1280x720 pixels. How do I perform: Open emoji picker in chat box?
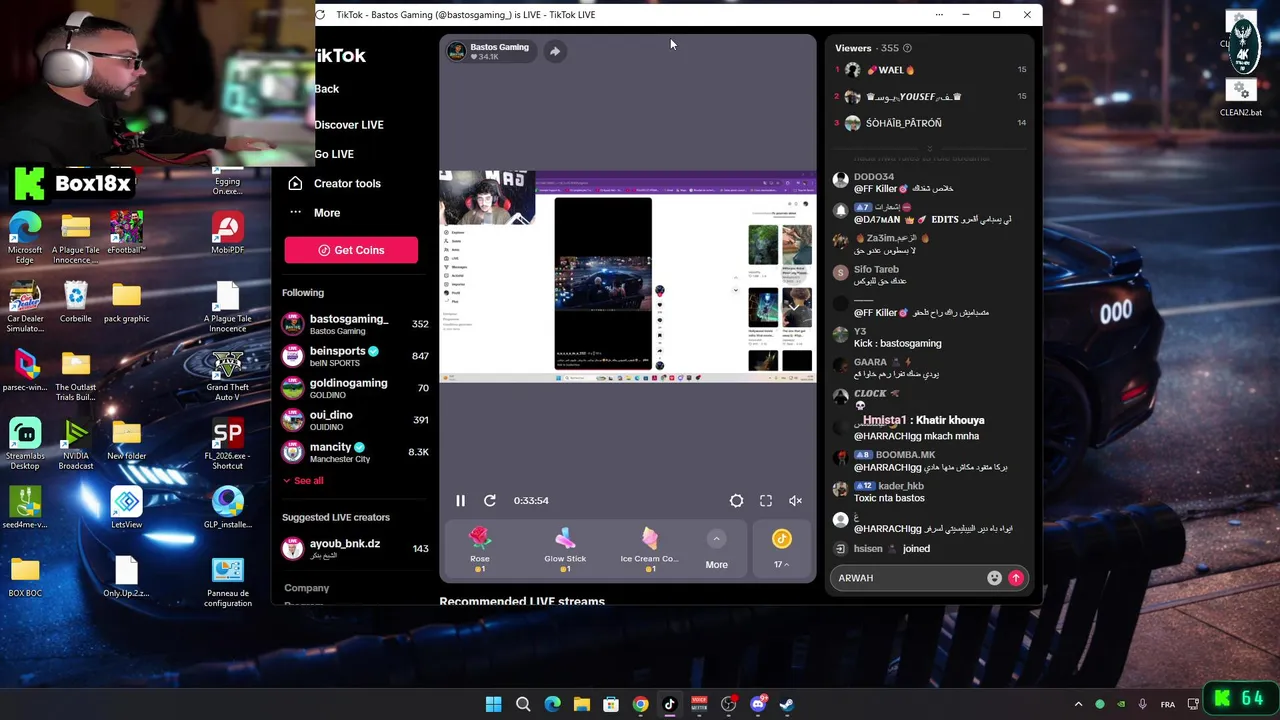tap(994, 578)
